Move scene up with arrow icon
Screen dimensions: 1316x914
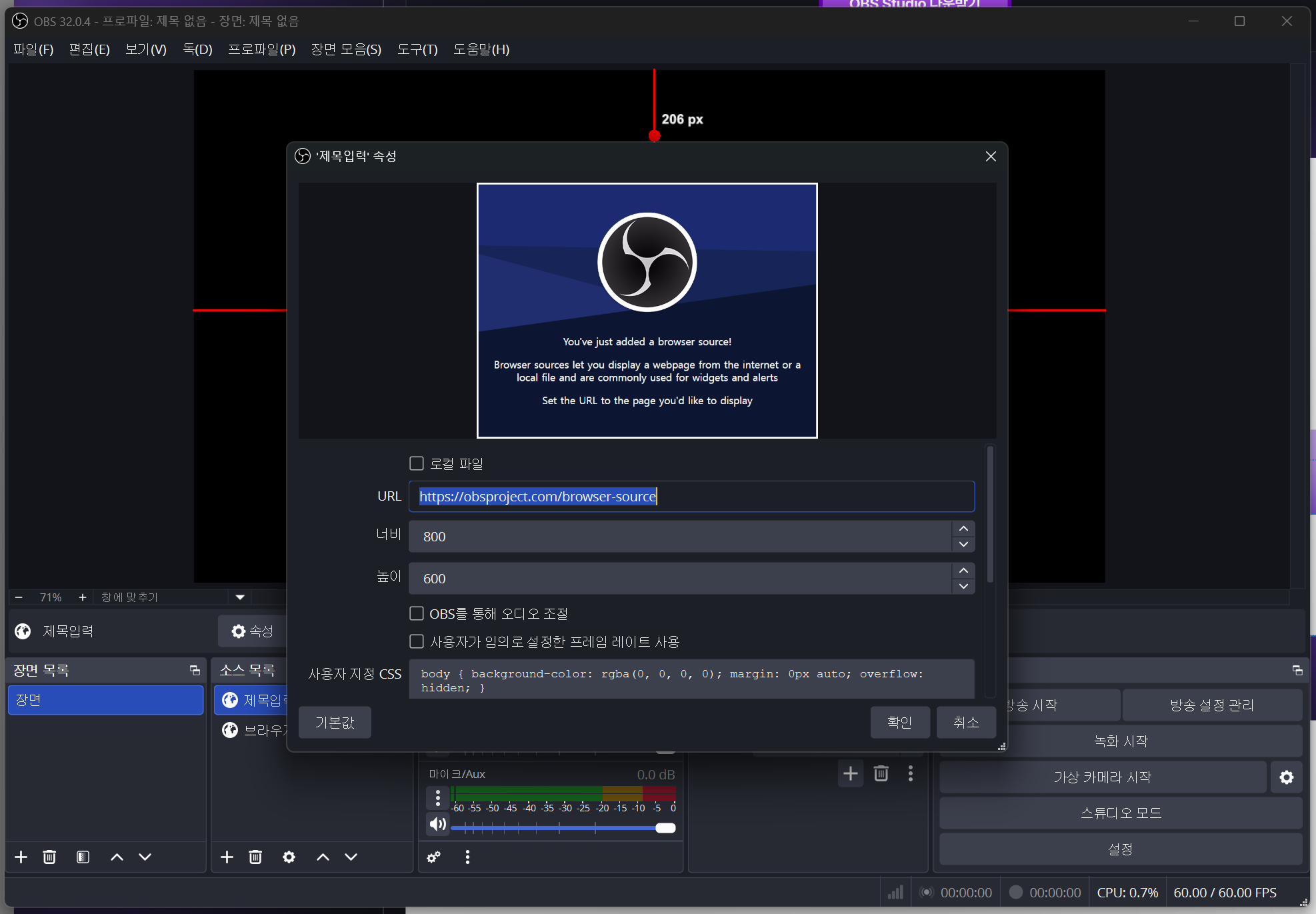(117, 857)
